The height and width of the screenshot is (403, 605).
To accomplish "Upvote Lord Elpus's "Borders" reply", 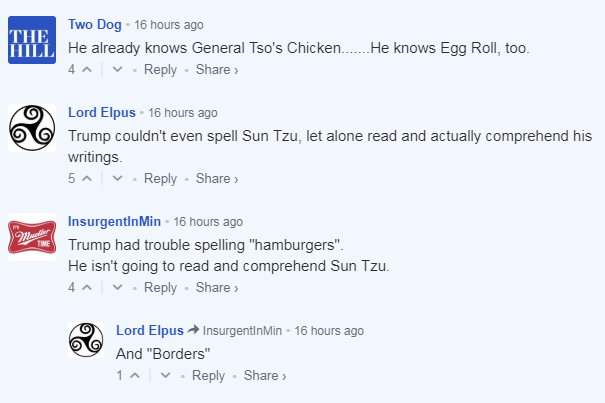I will (134, 376).
